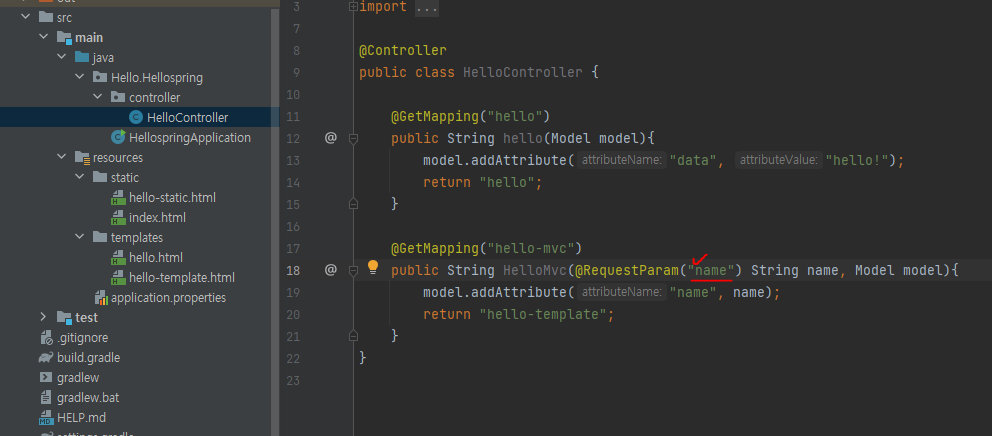The image size is (992, 436).
Task: Click the gradlew.bat file icon
Action: [46, 397]
